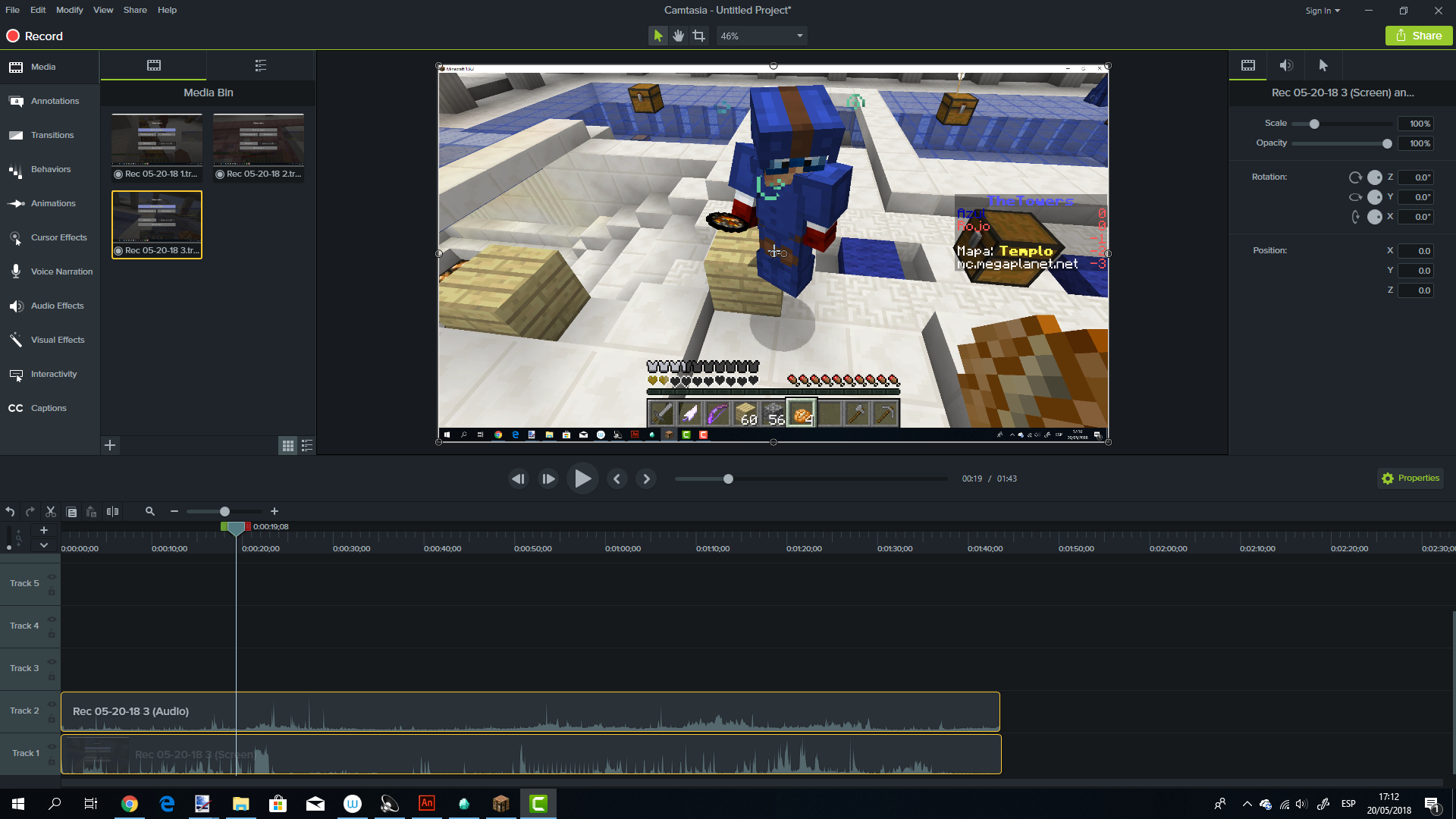Open Voice Narration panel in sidebar
This screenshot has height=819, width=1456.
pyautogui.click(x=49, y=271)
